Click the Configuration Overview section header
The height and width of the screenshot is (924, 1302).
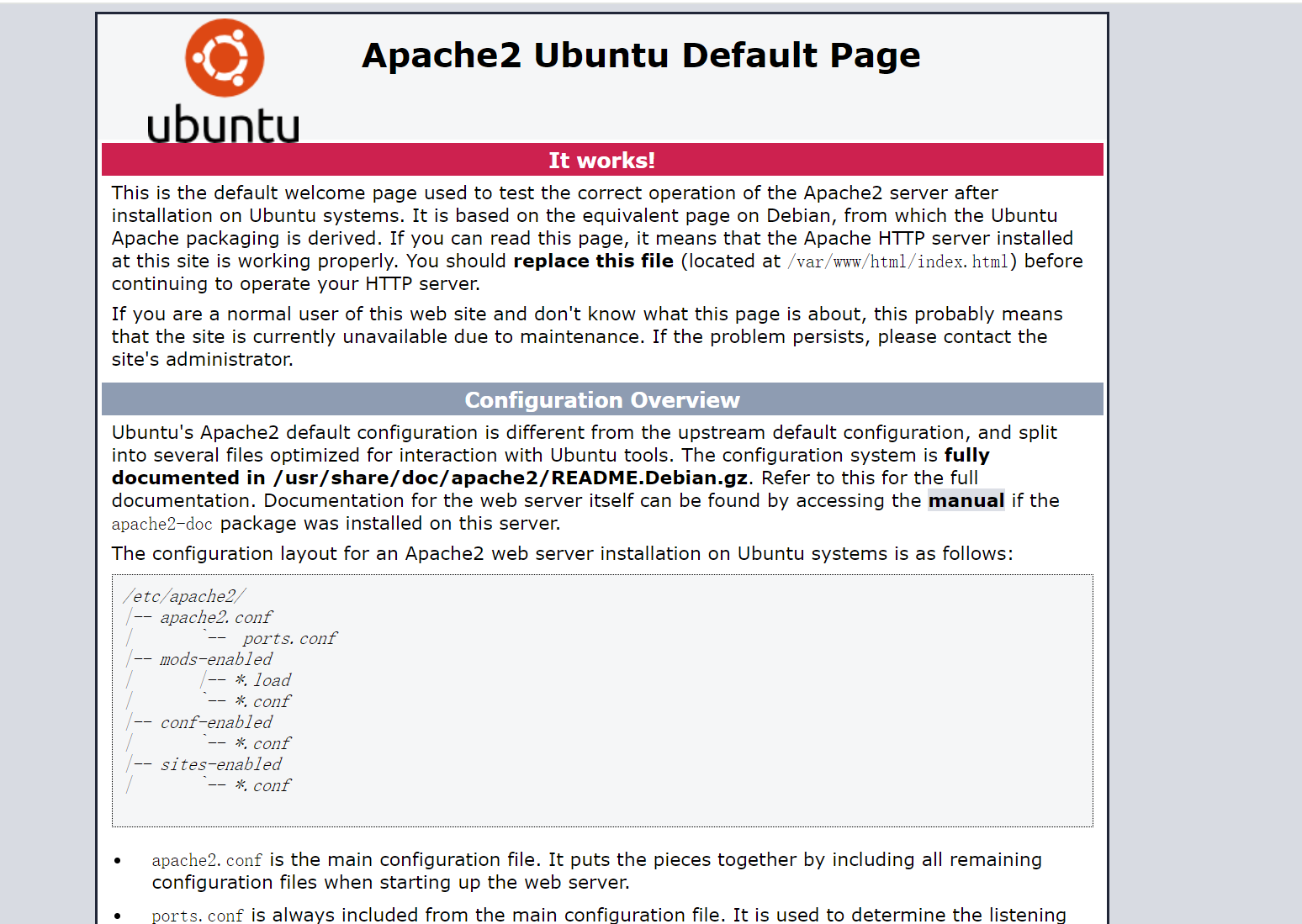[x=602, y=400]
